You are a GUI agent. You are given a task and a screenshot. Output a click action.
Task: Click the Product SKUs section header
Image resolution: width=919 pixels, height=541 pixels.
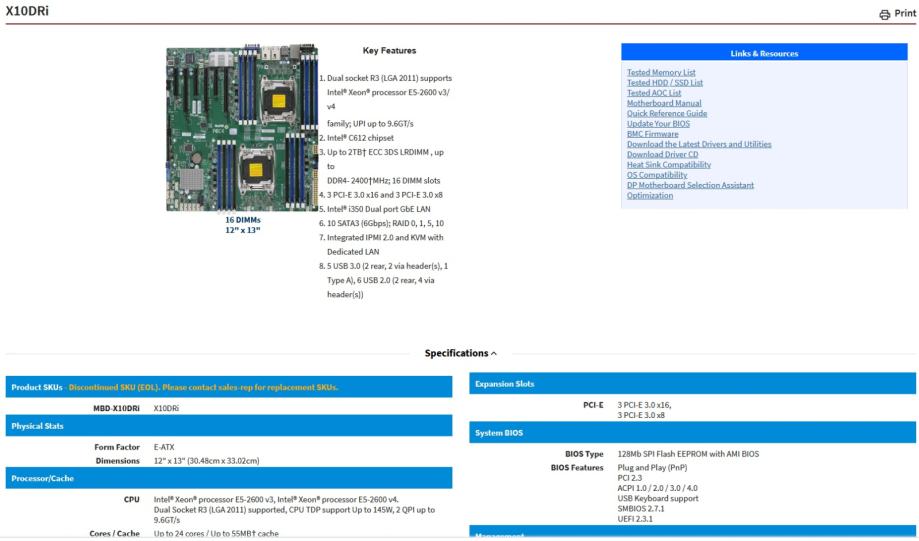point(229,387)
